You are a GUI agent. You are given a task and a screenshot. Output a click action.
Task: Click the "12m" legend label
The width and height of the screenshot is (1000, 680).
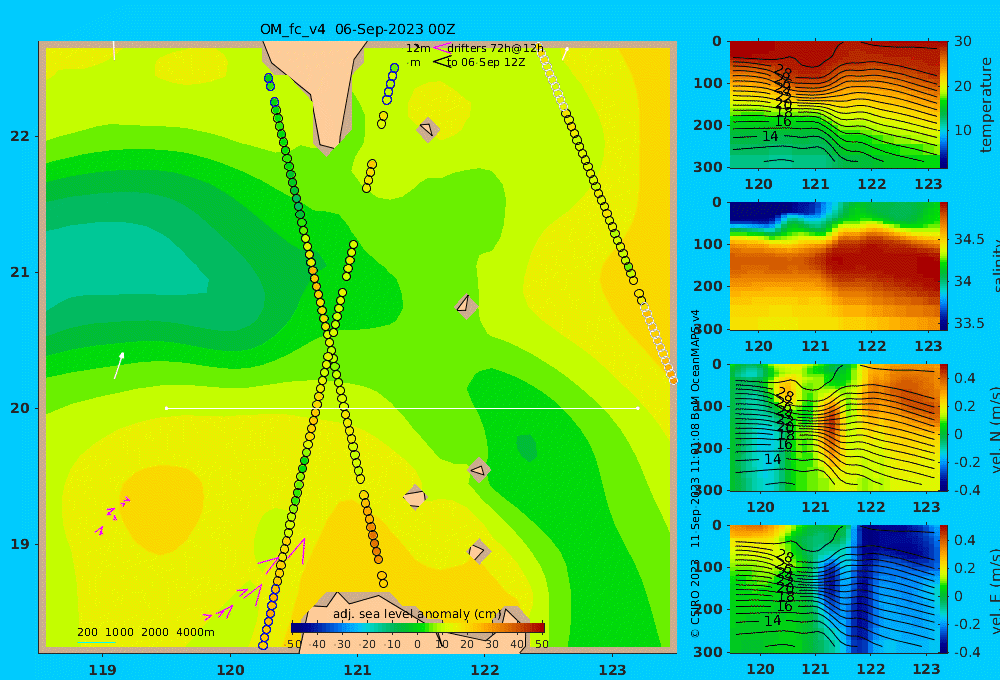tap(418, 48)
